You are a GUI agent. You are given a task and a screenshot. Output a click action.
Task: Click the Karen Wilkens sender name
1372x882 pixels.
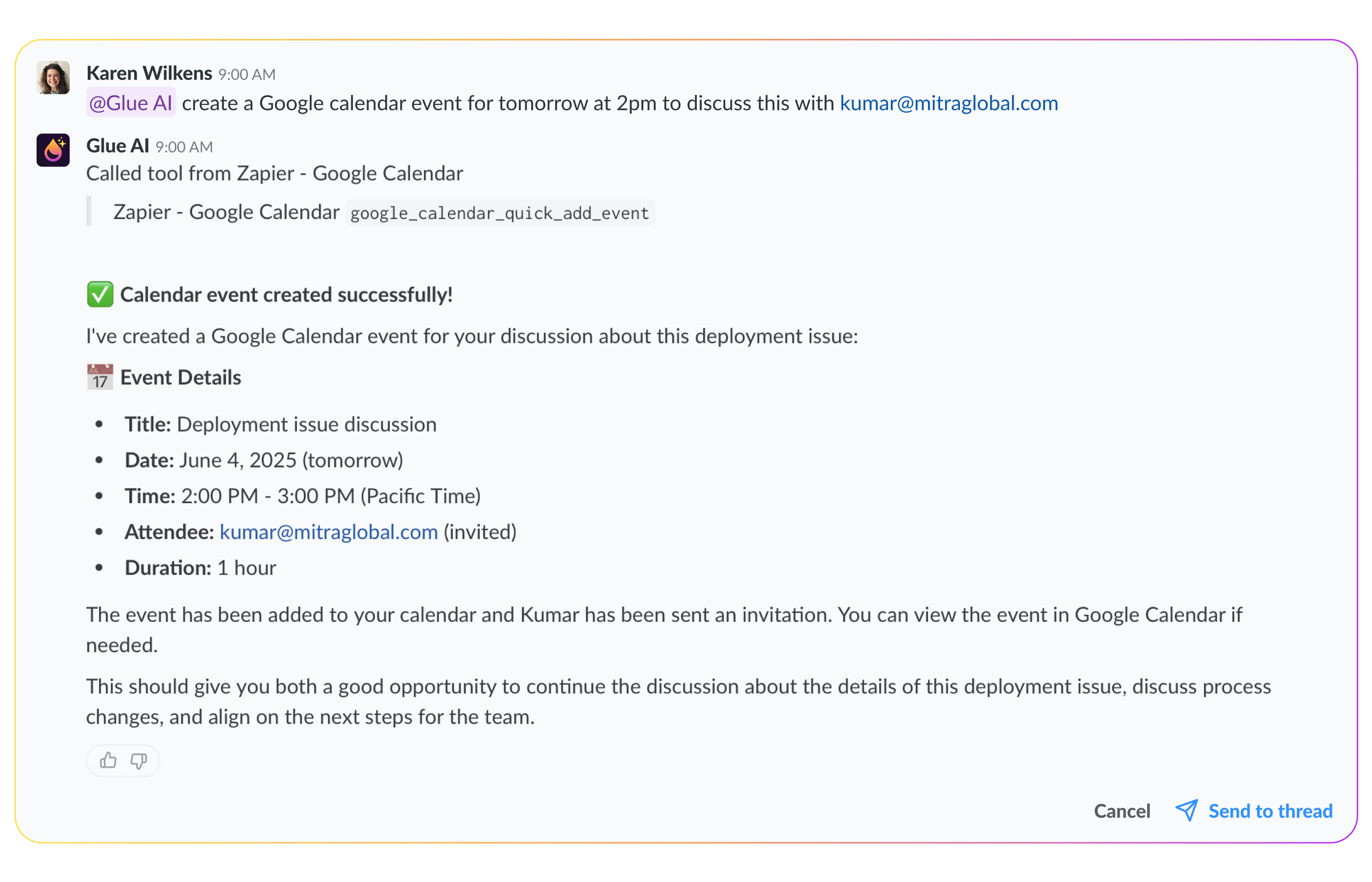(x=149, y=73)
